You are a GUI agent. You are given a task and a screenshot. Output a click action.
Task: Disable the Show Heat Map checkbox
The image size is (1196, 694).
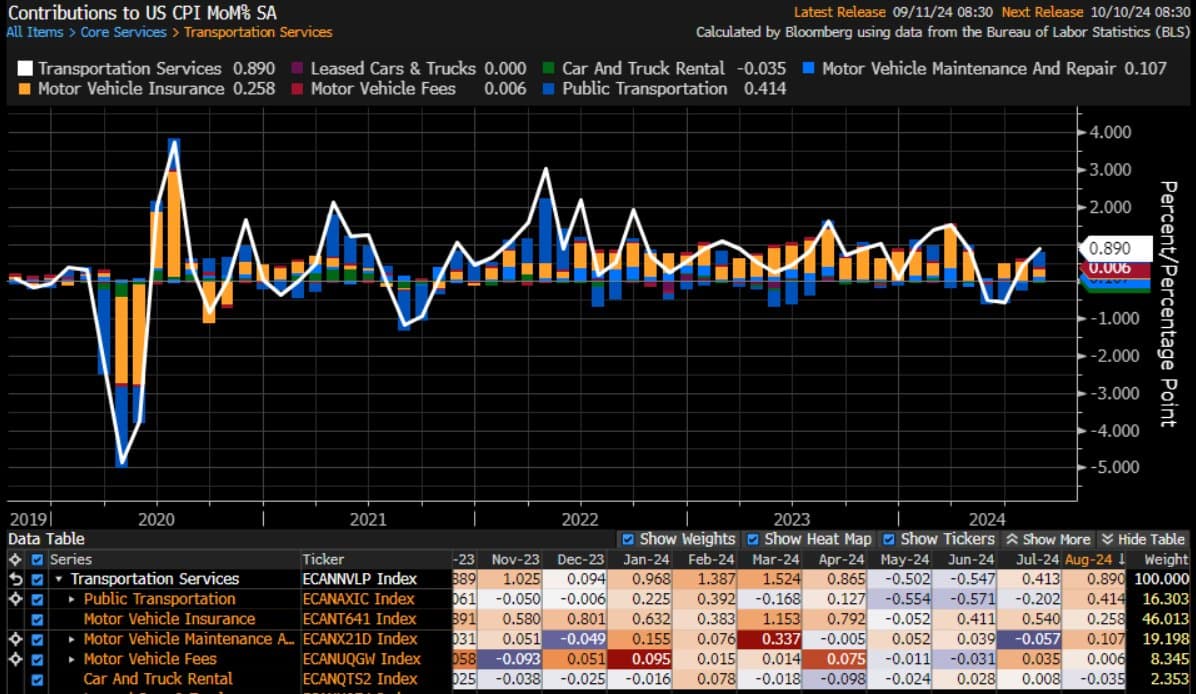[753, 539]
